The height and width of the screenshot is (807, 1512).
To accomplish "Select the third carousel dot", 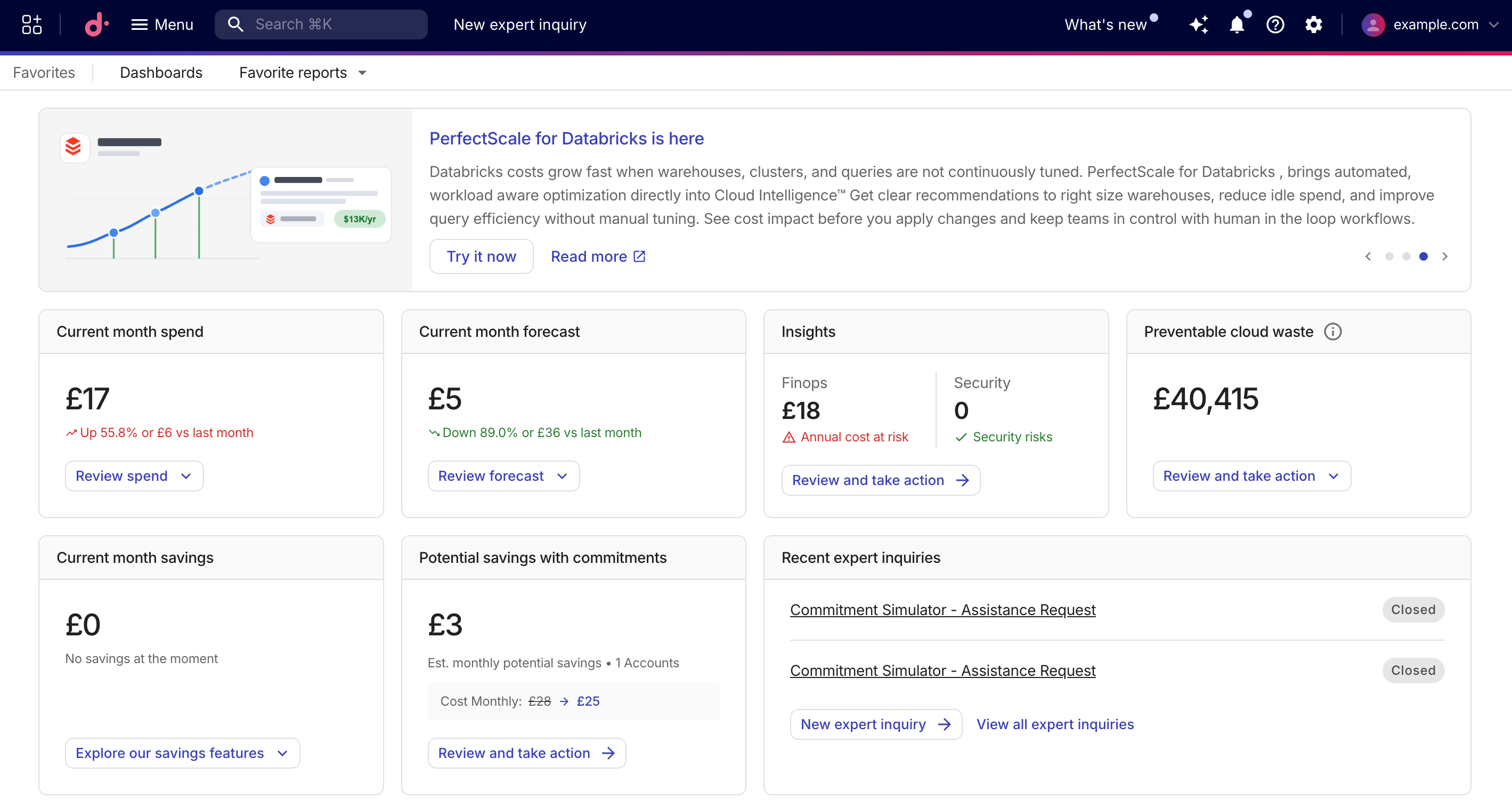I will click(1424, 257).
